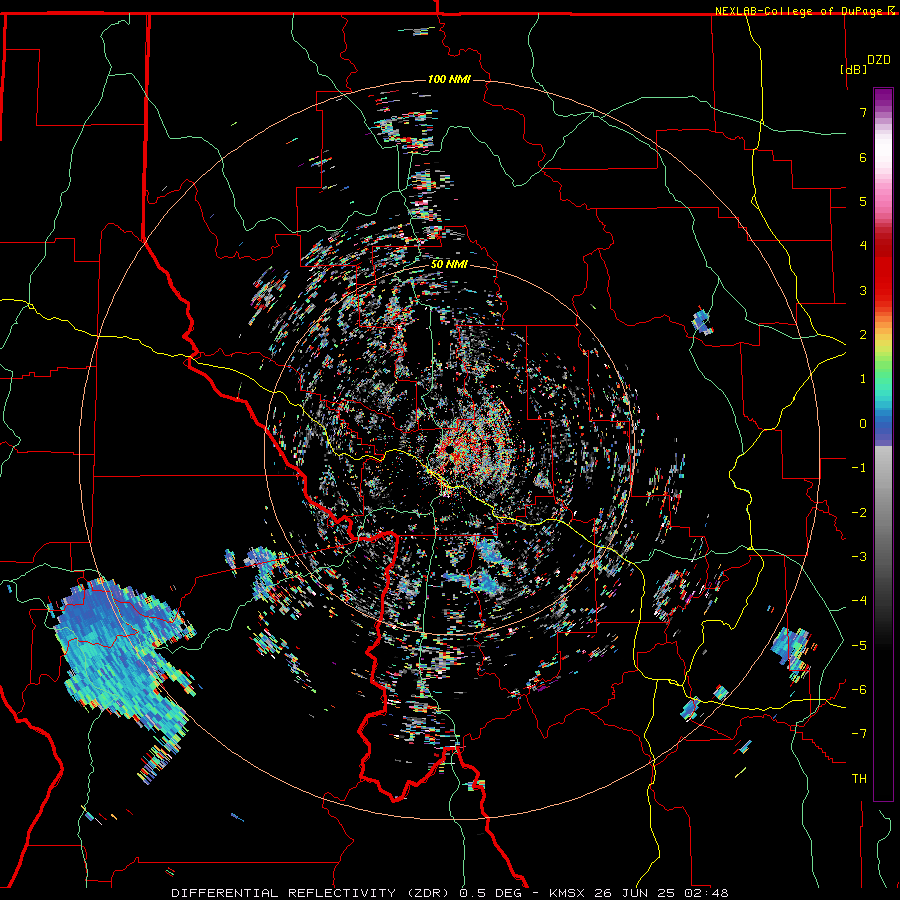Click the -6 value on the color scale
The width and height of the screenshot is (900, 900).
click(859, 690)
